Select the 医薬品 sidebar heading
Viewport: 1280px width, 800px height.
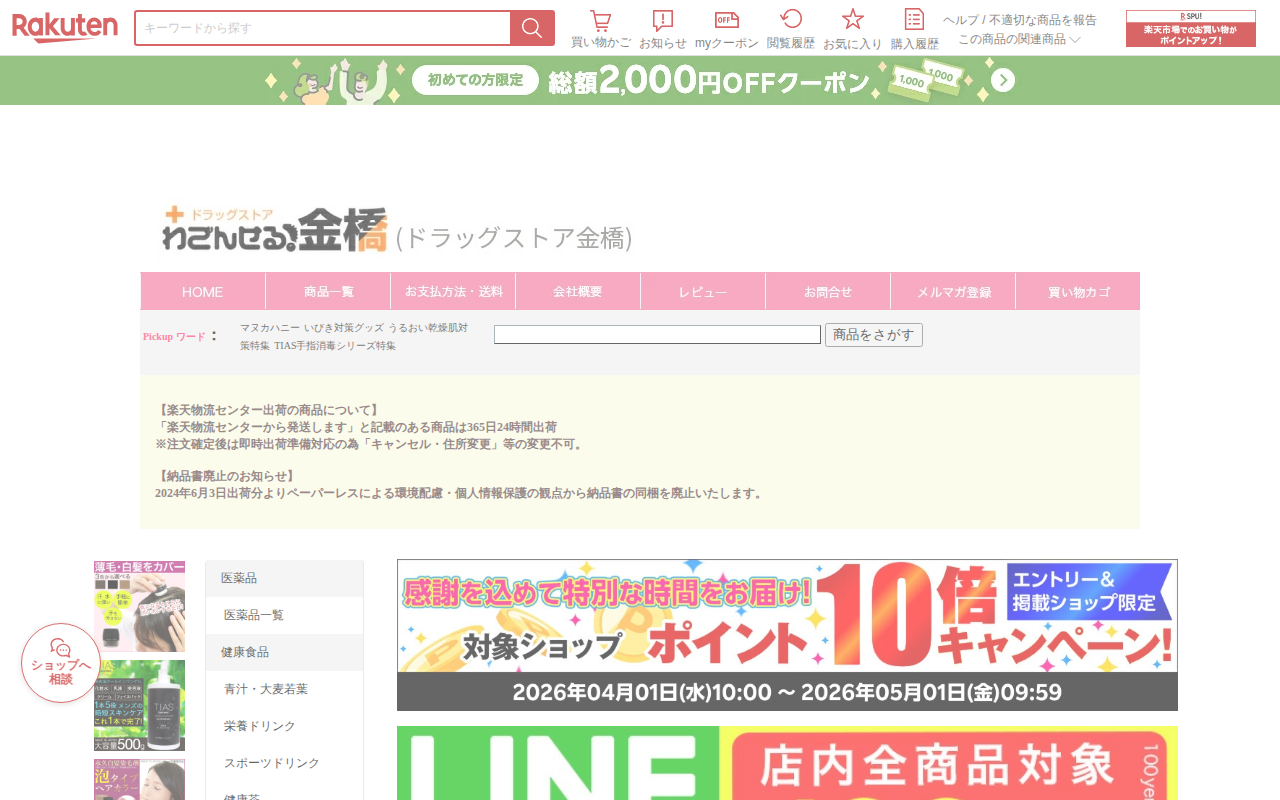click(x=284, y=578)
